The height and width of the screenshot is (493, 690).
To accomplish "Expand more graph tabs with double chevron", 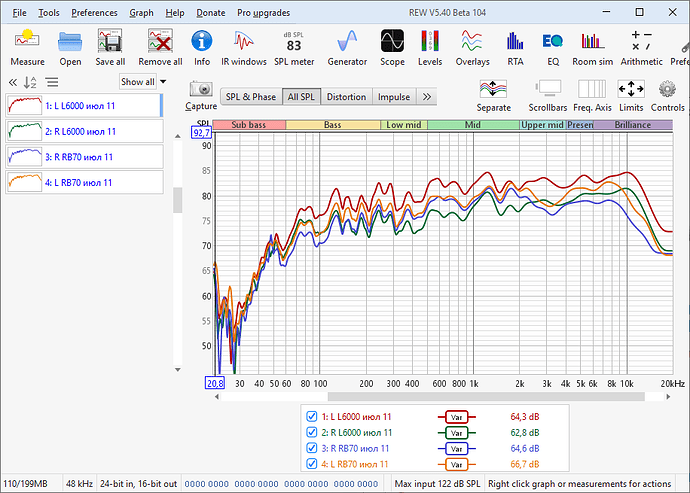I will click(x=426, y=97).
